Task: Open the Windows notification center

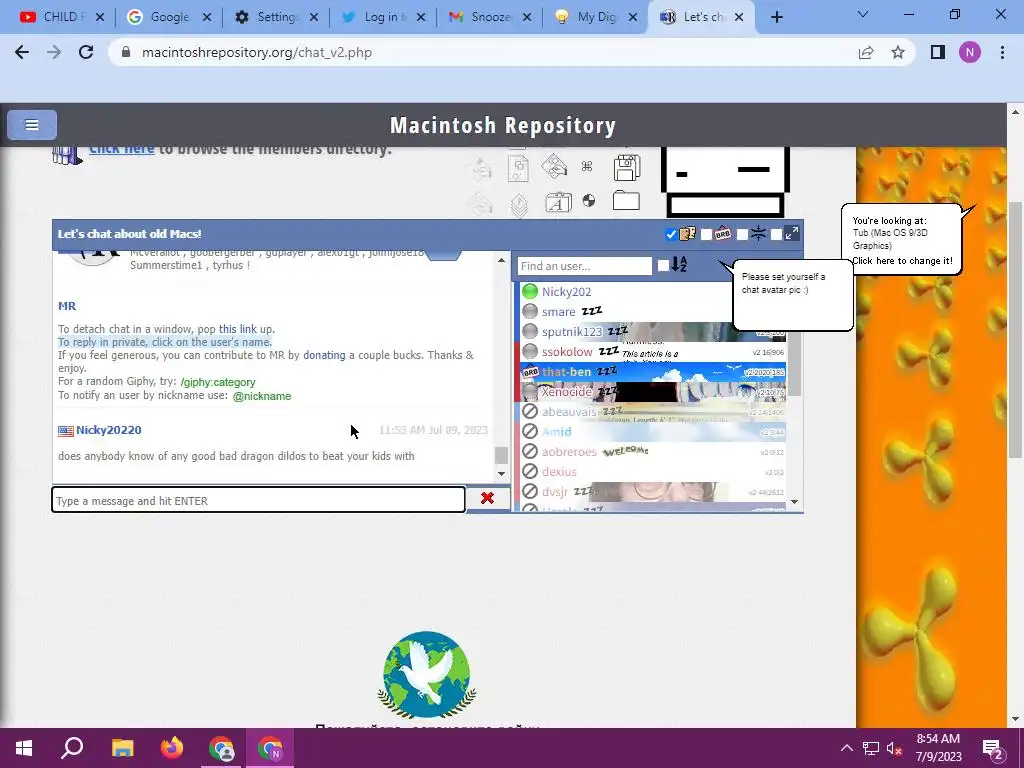Action: pyautogui.click(x=993, y=748)
